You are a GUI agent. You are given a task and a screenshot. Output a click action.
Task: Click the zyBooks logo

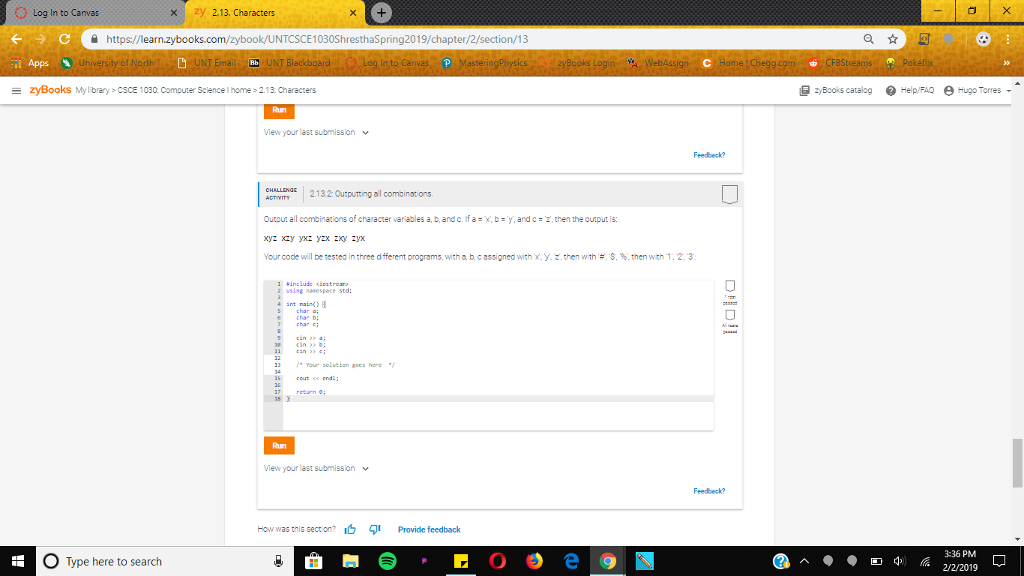click(50, 90)
